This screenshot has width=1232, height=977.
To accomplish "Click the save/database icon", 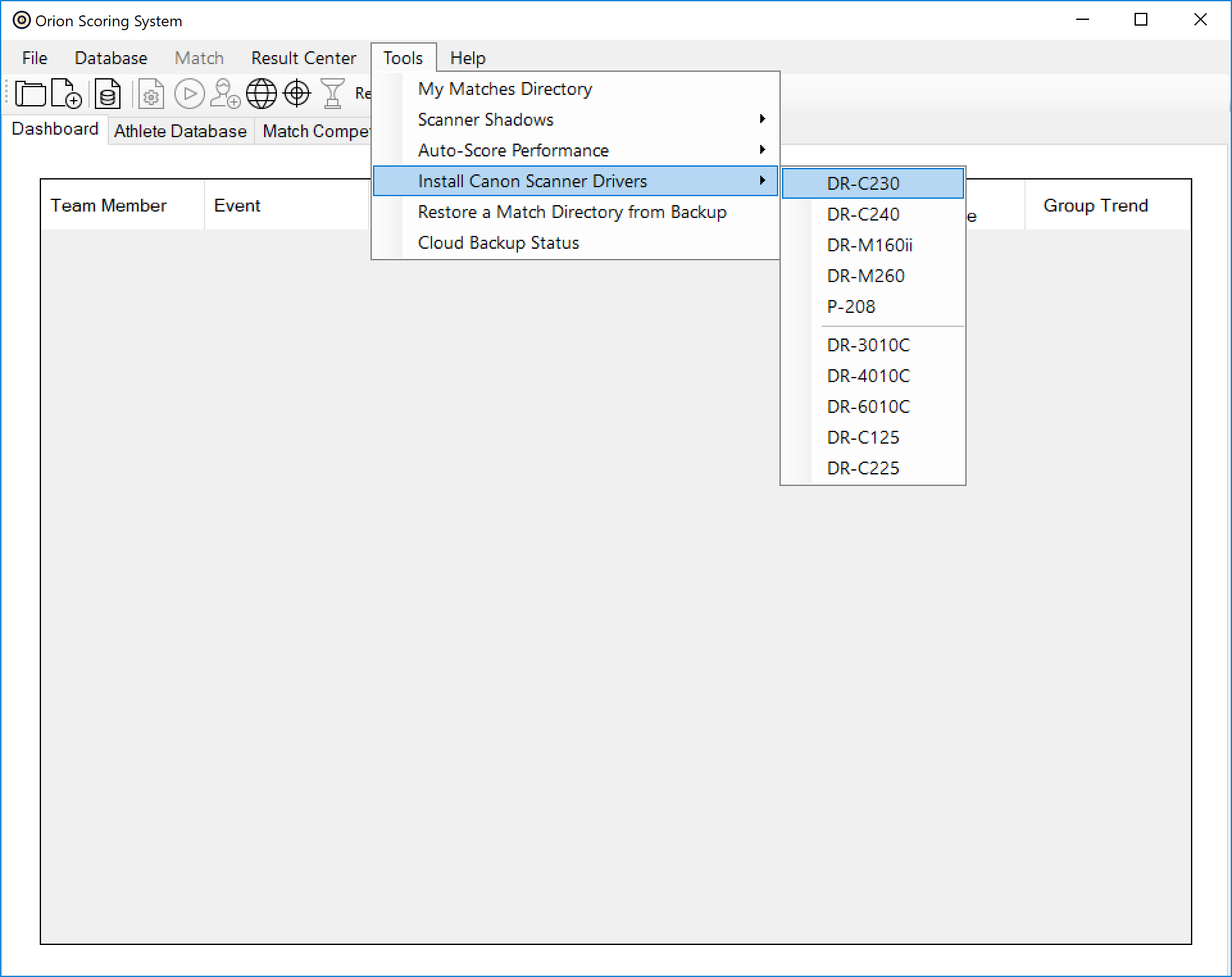I will [108, 93].
